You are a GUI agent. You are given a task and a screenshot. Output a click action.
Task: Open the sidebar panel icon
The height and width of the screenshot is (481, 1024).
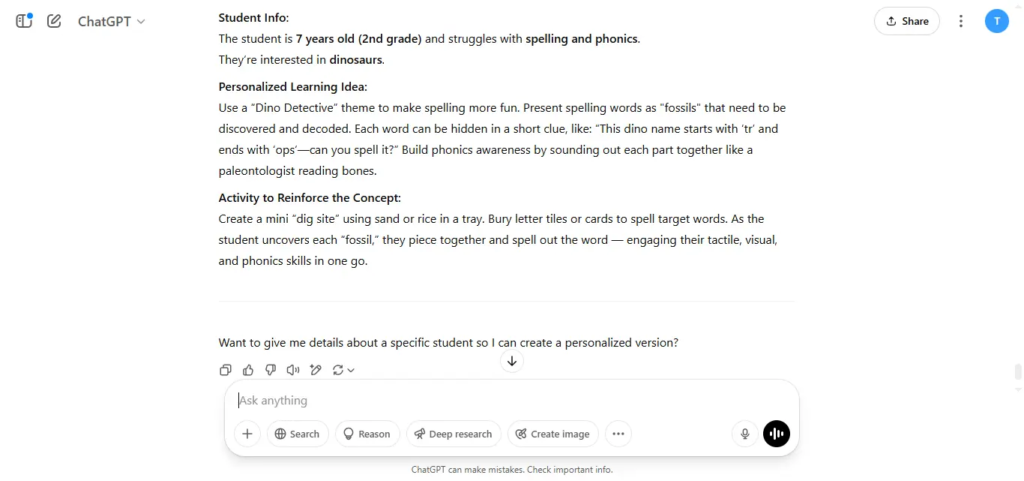(24, 21)
